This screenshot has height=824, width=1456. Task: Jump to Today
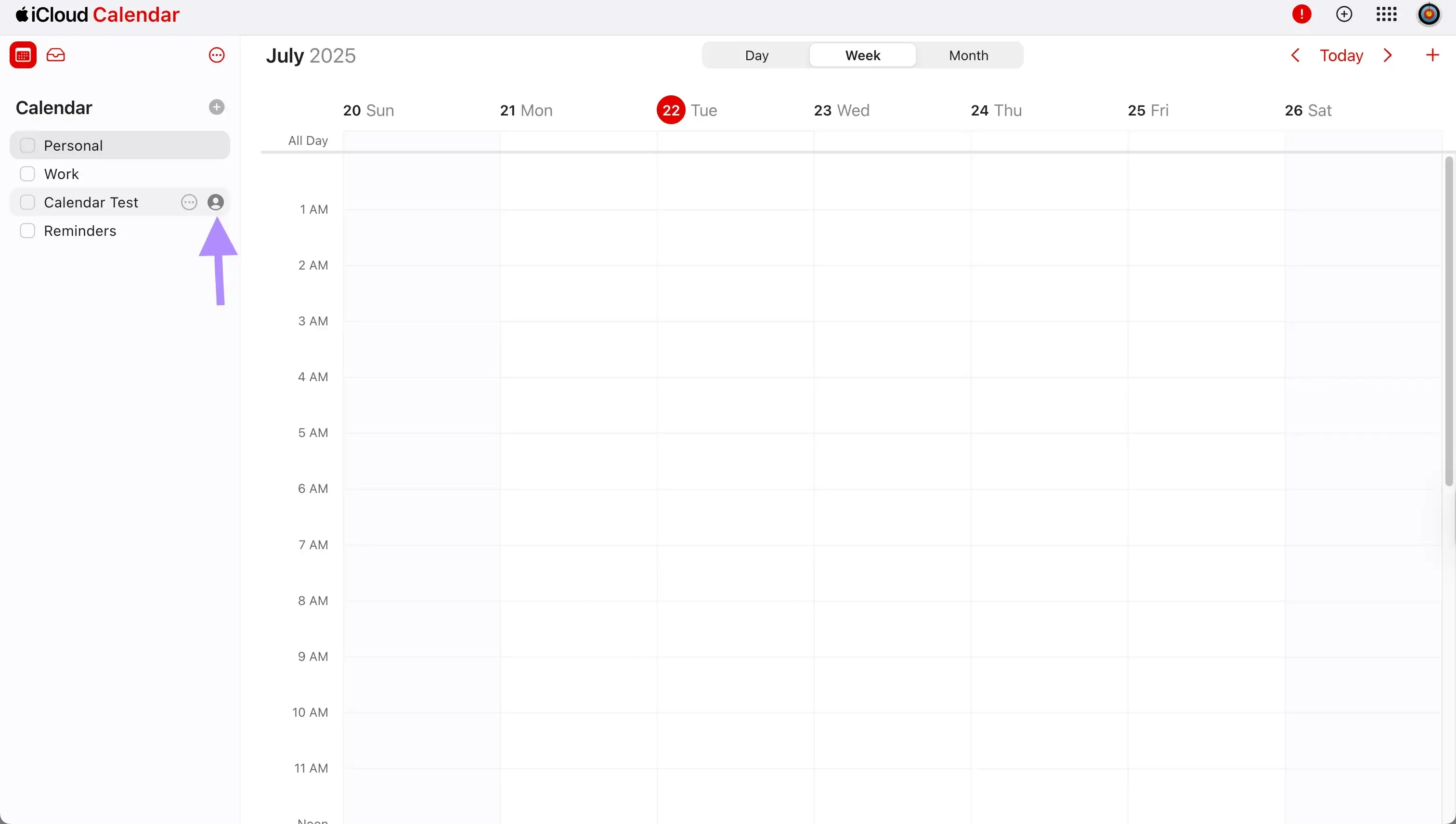click(1342, 55)
